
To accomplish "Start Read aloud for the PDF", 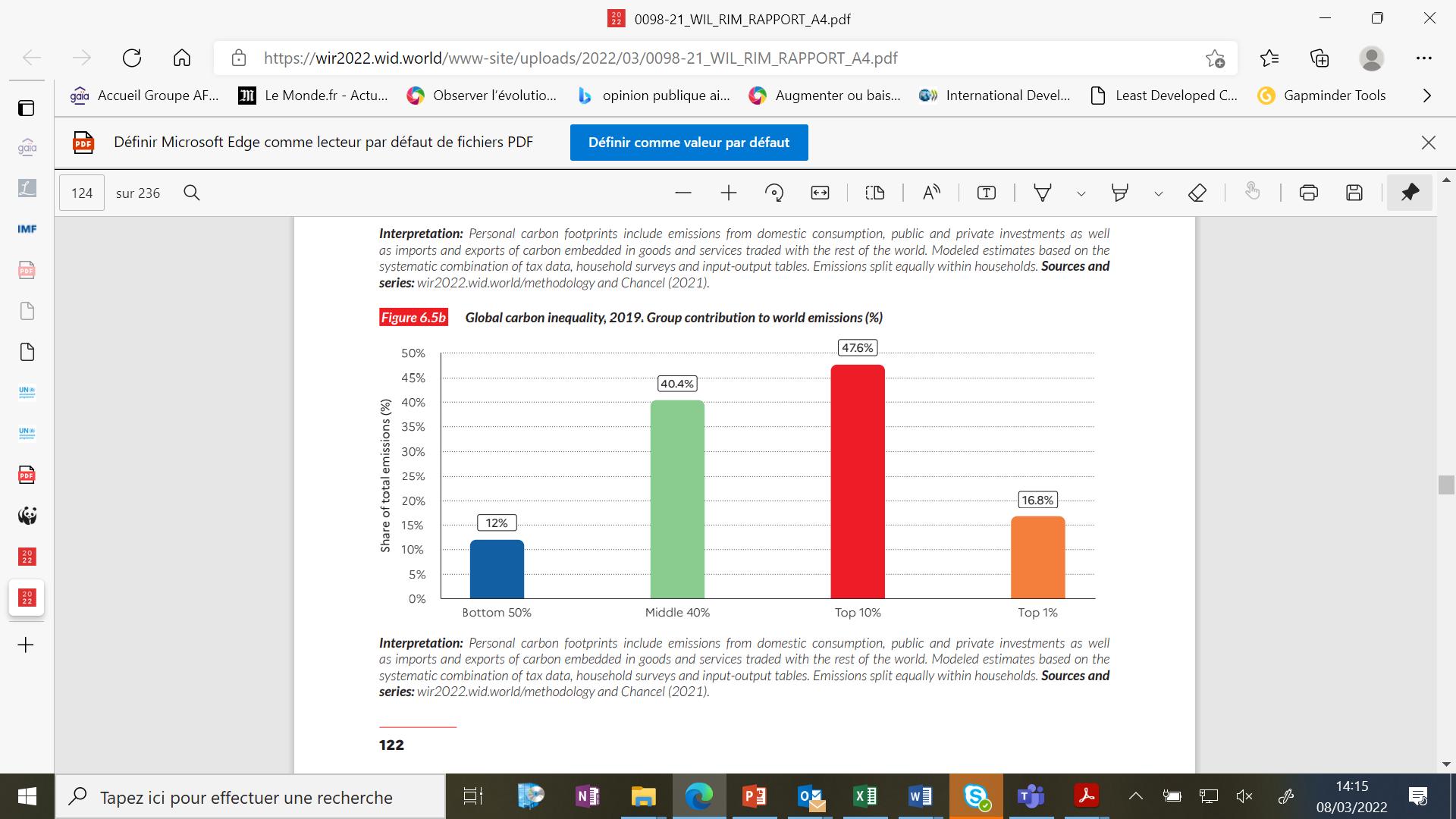I will tap(931, 193).
